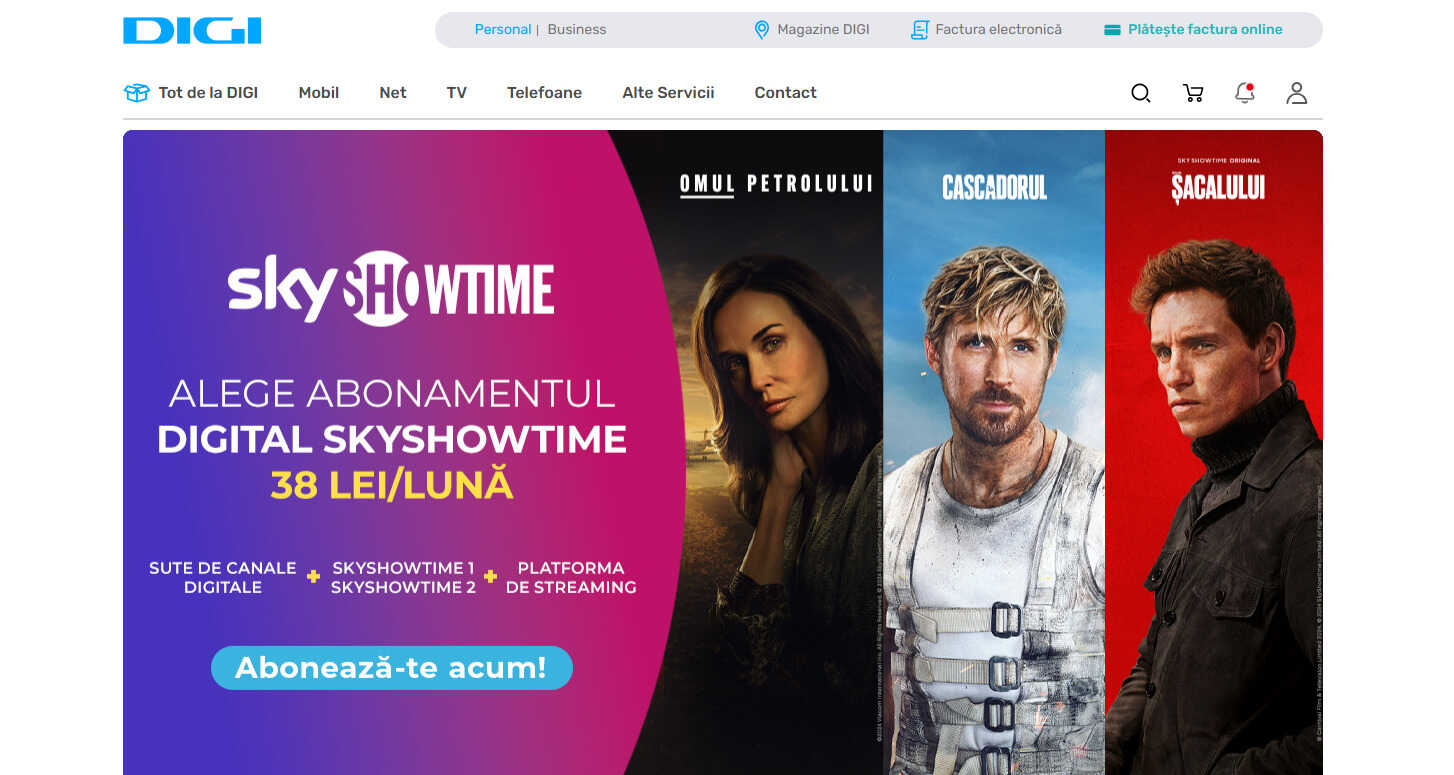This screenshot has width=1454, height=775.
Task: Click the map pin icon by Magazine DIGI
Action: click(x=762, y=30)
